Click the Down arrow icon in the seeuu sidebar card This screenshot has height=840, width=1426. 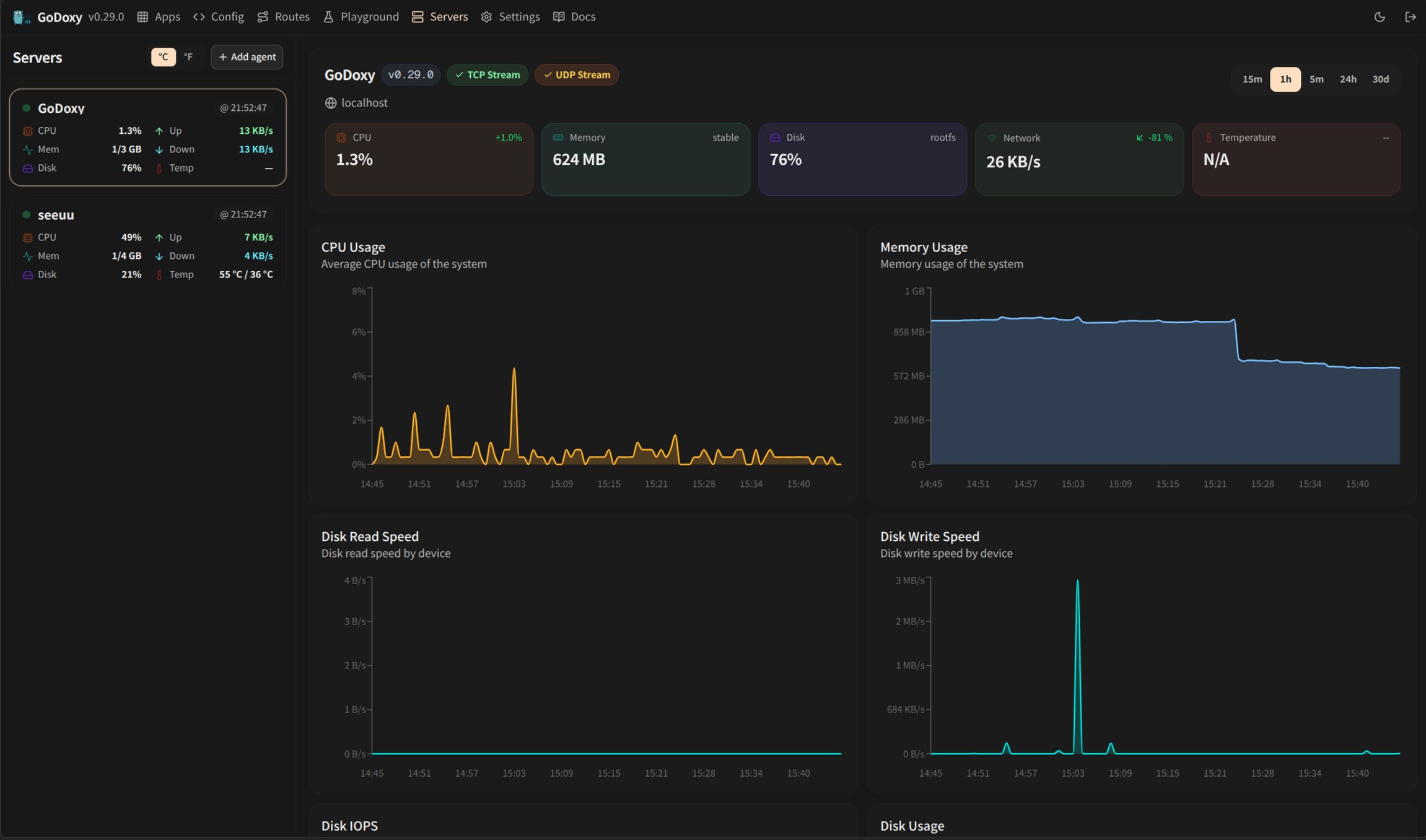click(159, 256)
